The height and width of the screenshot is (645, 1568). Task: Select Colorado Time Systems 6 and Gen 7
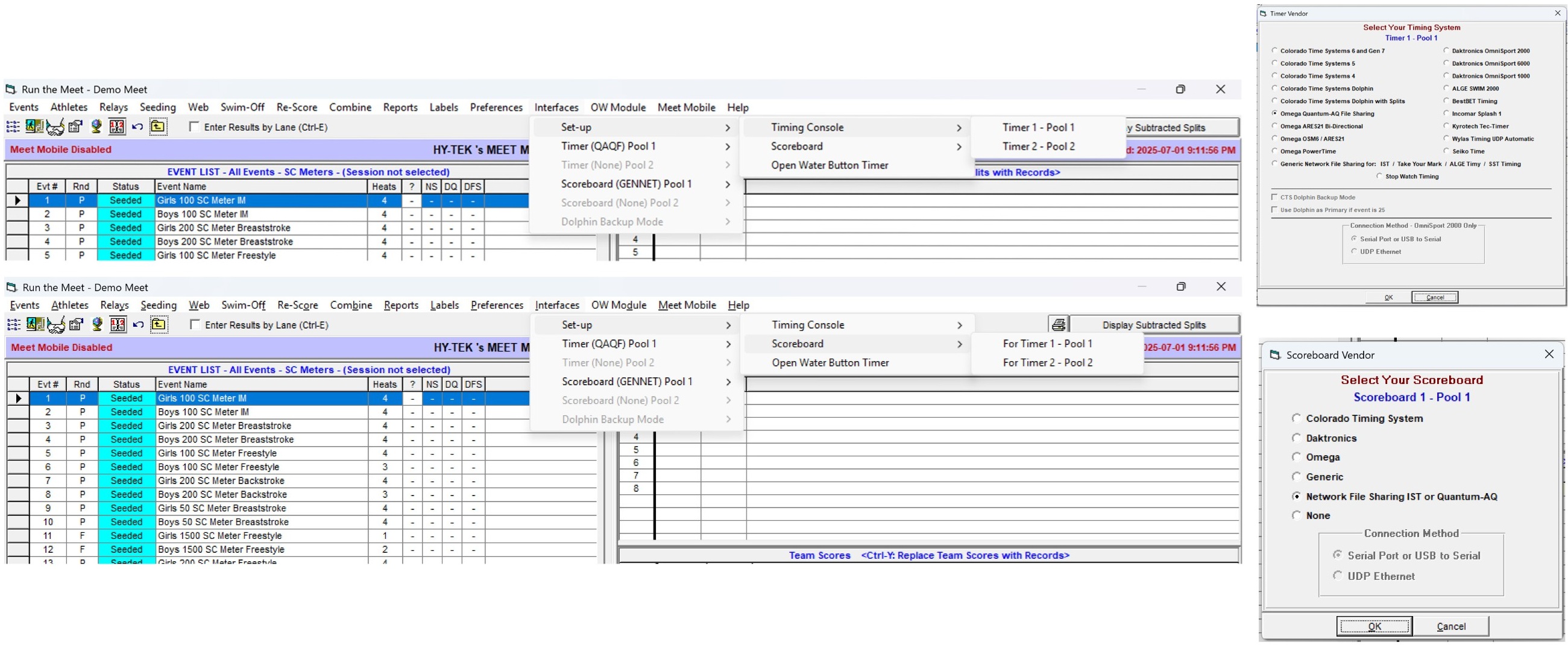point(1274,51)
